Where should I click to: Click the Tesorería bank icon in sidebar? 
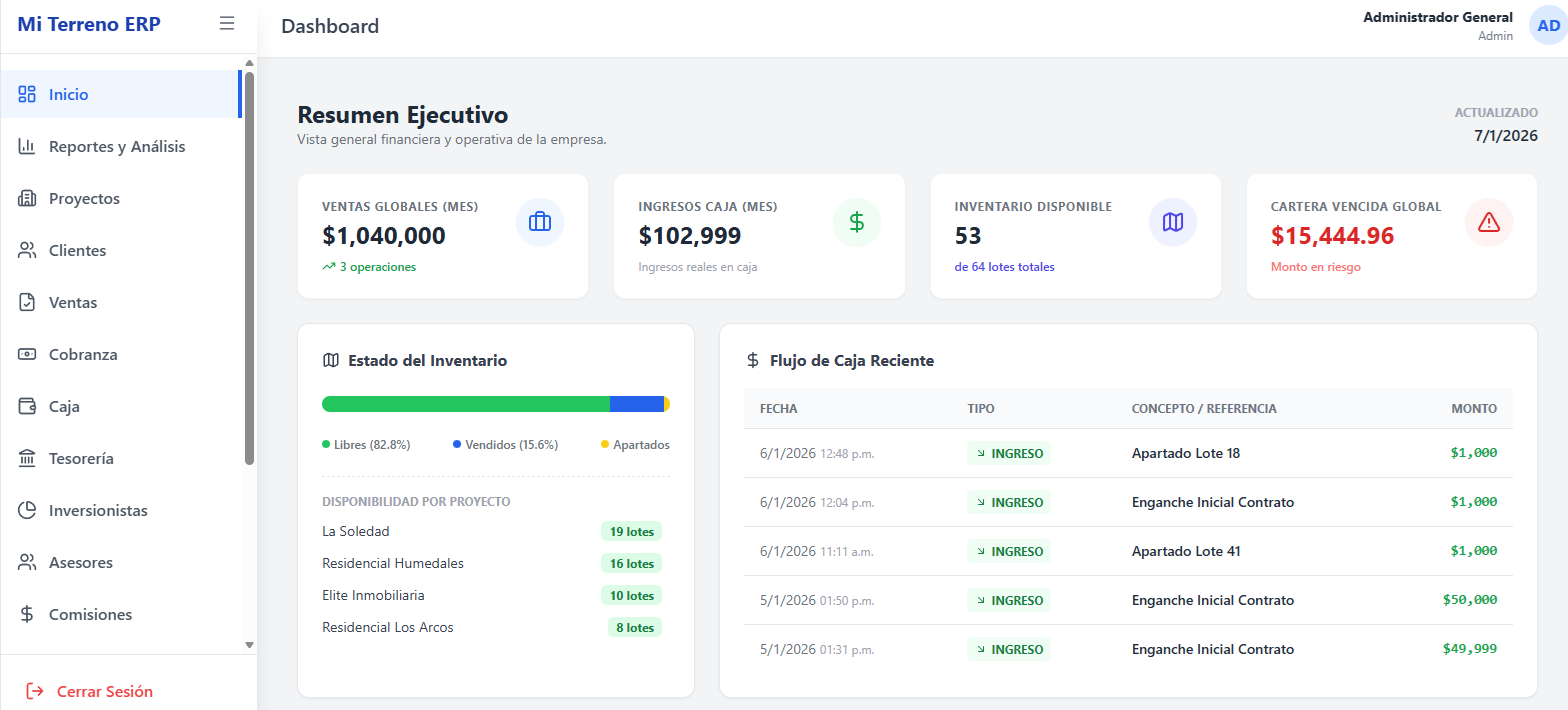click(27, 459)
